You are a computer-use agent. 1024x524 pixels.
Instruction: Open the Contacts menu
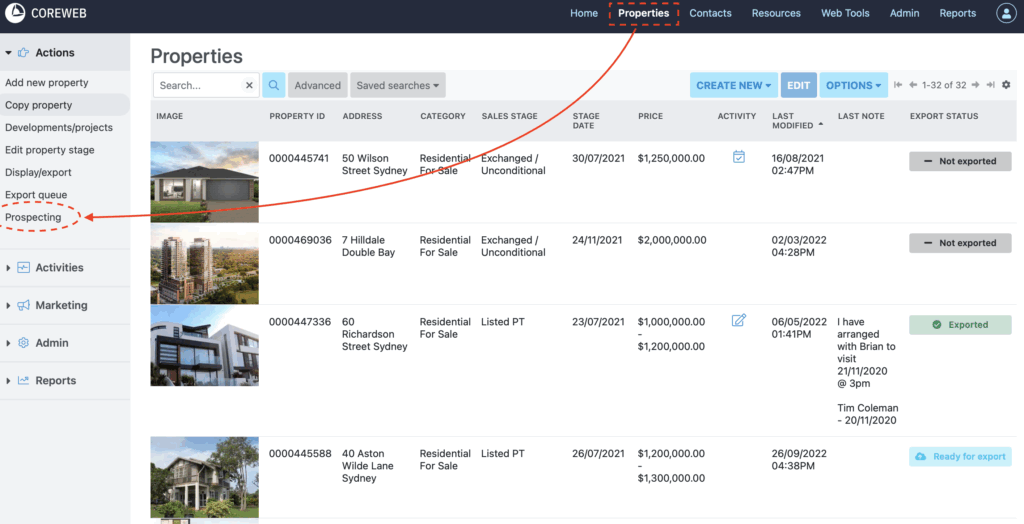(710, 13)
